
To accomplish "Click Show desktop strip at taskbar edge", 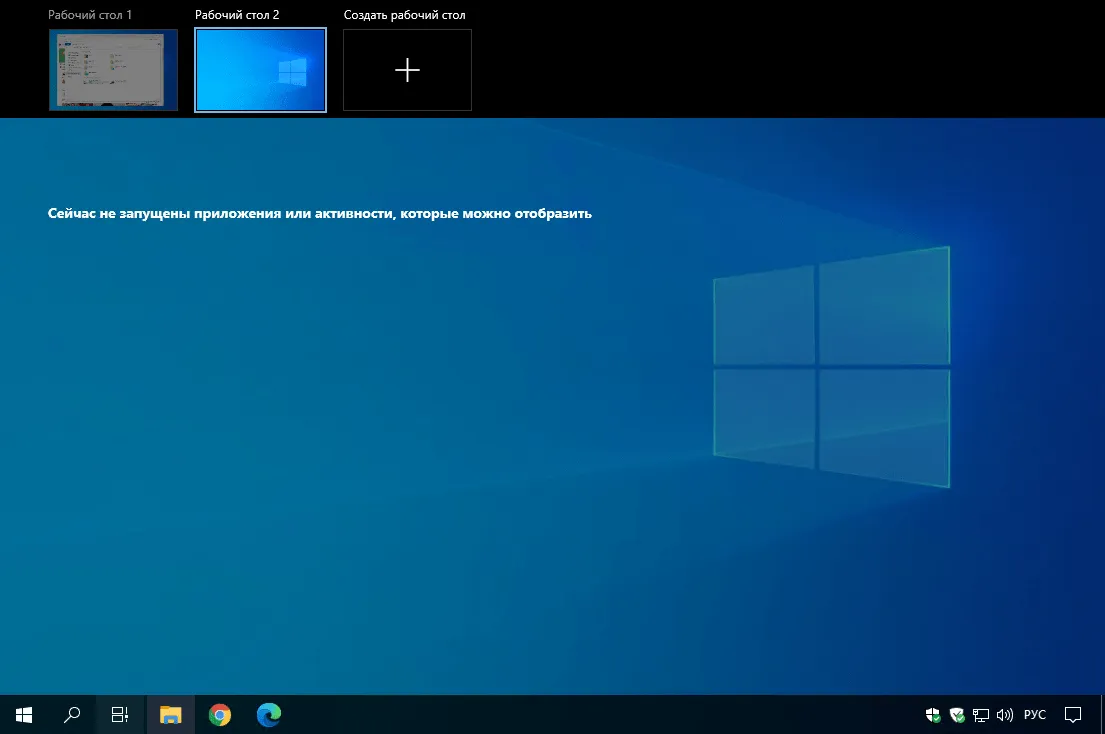I will pos(1102,715).
